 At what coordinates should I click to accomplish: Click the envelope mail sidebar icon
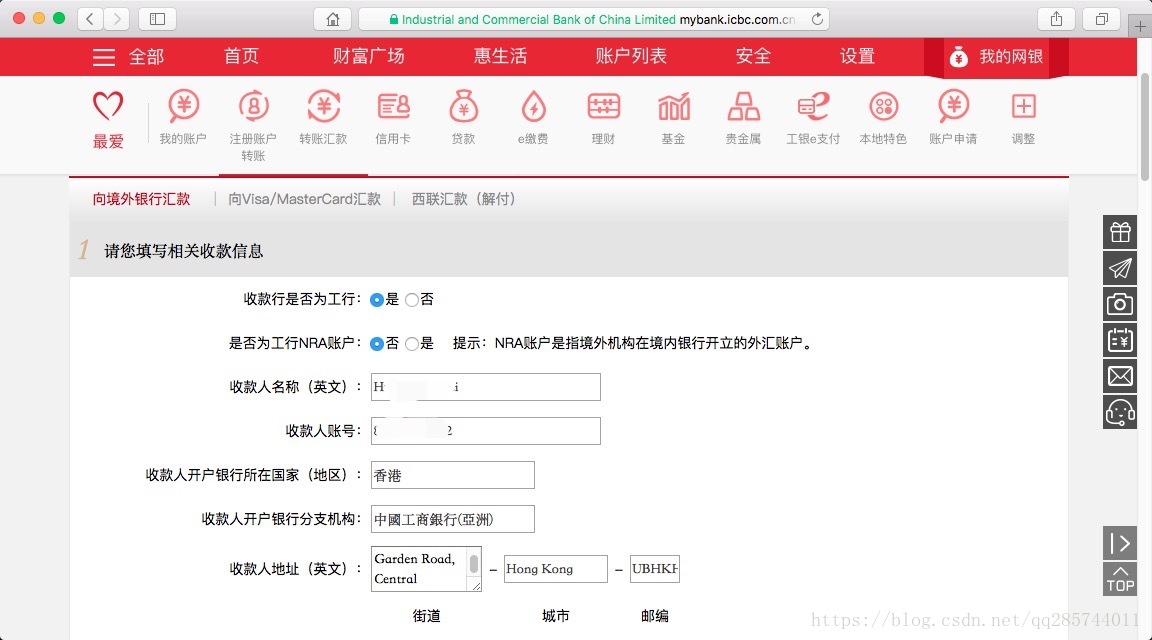1120,376
